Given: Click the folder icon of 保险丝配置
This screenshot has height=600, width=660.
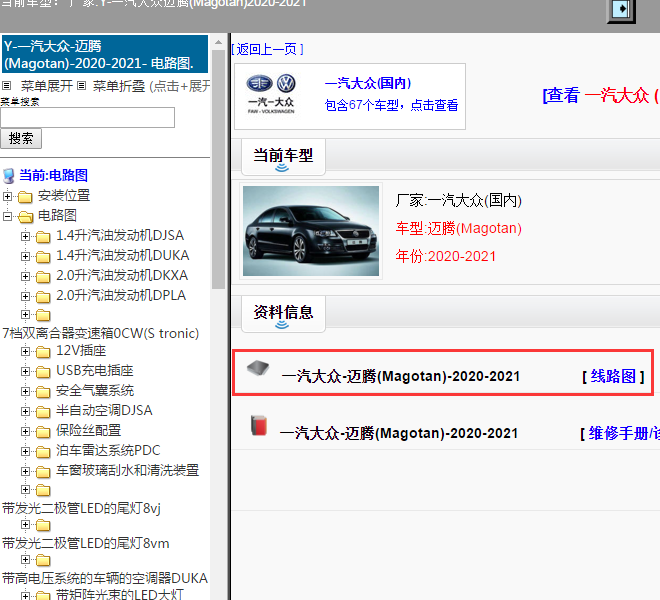Looking at the screenshot, I should click(x=43, y=432).
